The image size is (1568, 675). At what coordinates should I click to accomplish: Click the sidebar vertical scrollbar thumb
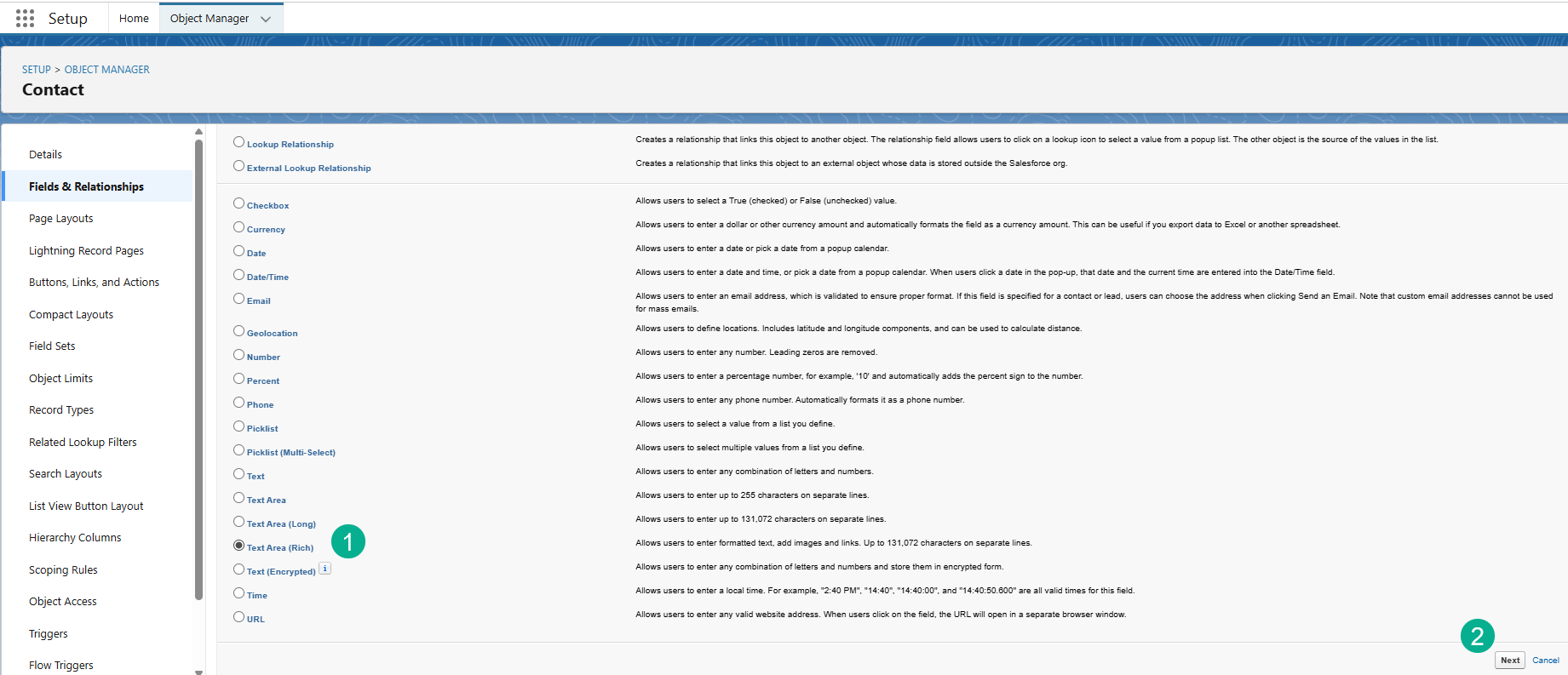click(198, 370)
